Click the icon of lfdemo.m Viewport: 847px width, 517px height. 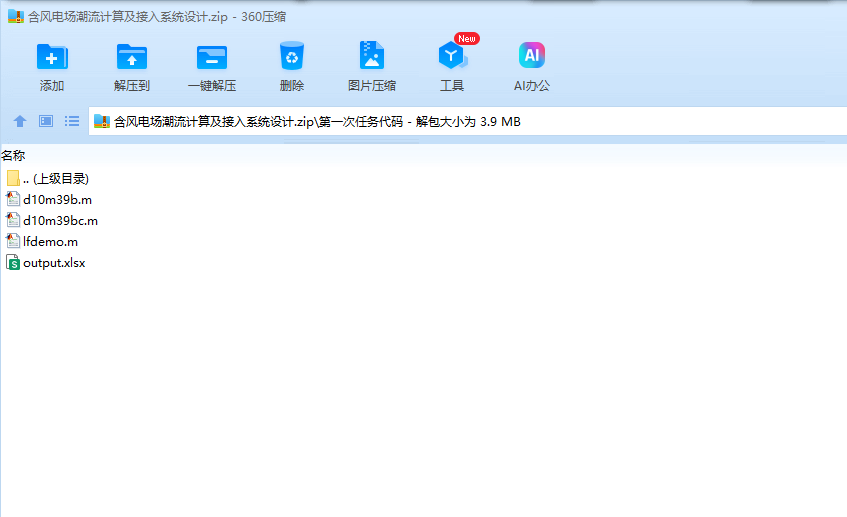[x=13, y=241]
